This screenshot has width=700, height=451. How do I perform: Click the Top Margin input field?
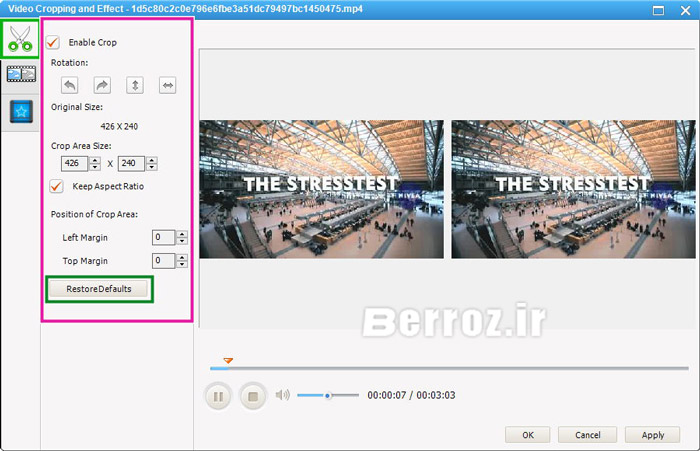[x=162, y=260]
